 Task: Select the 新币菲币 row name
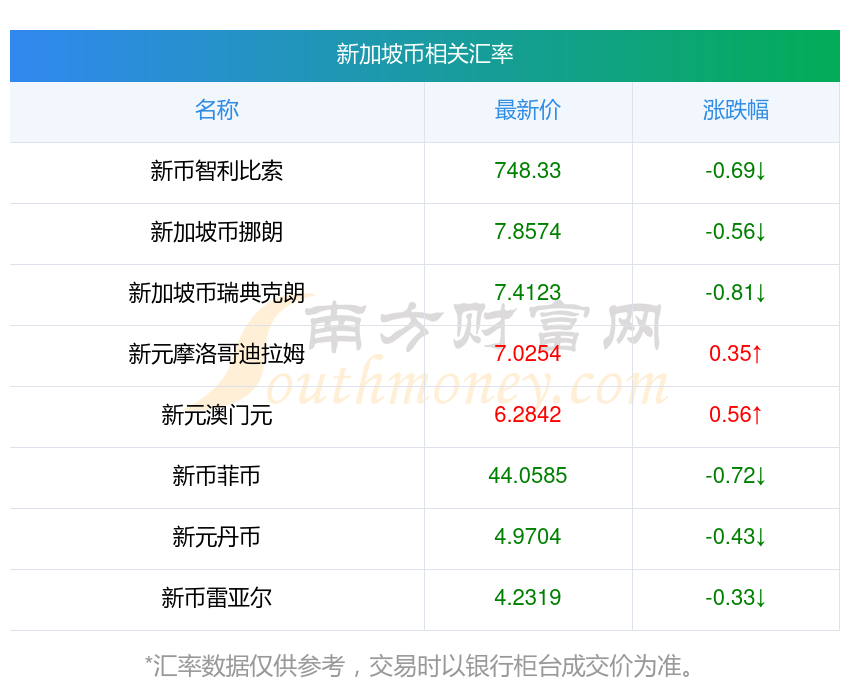point(217,476)
